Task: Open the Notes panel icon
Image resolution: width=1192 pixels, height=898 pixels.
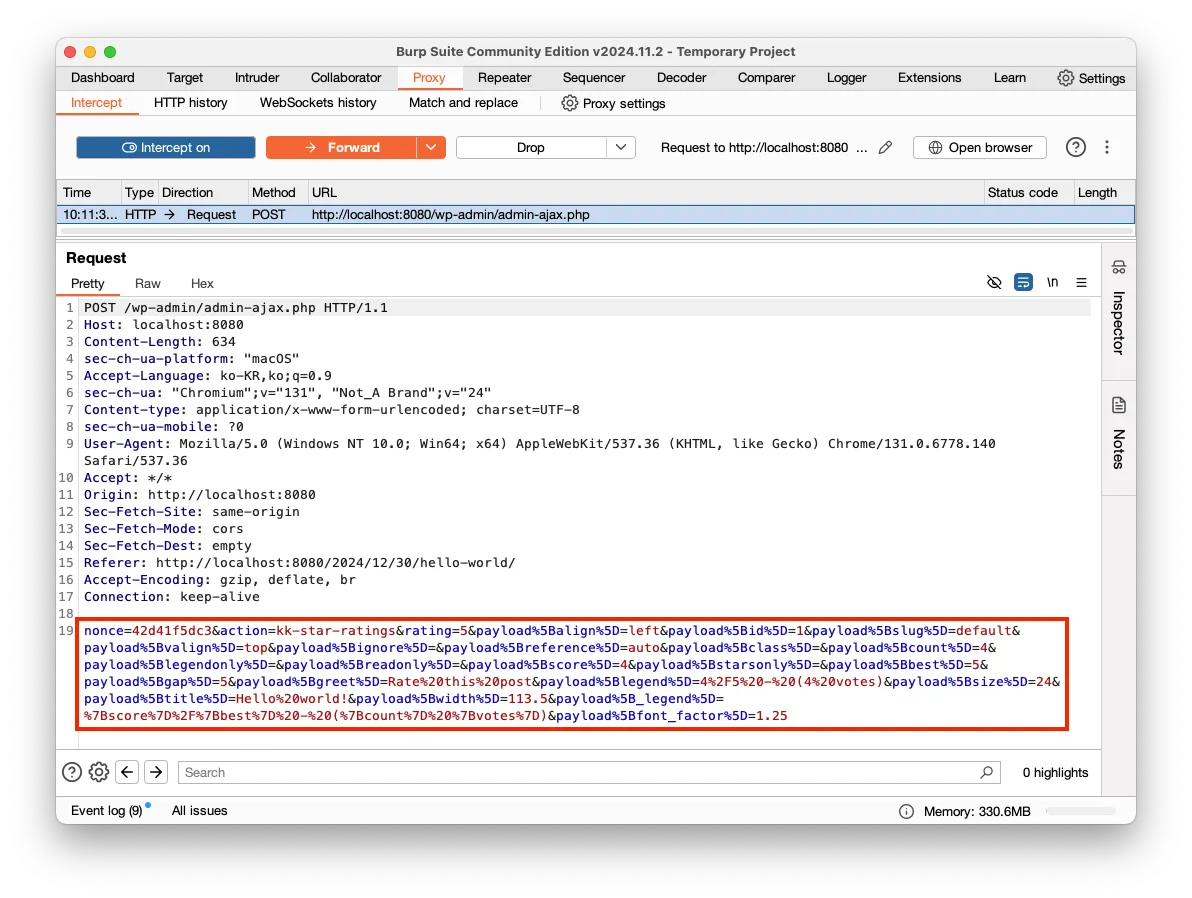Action: (x=1118, y=405)
